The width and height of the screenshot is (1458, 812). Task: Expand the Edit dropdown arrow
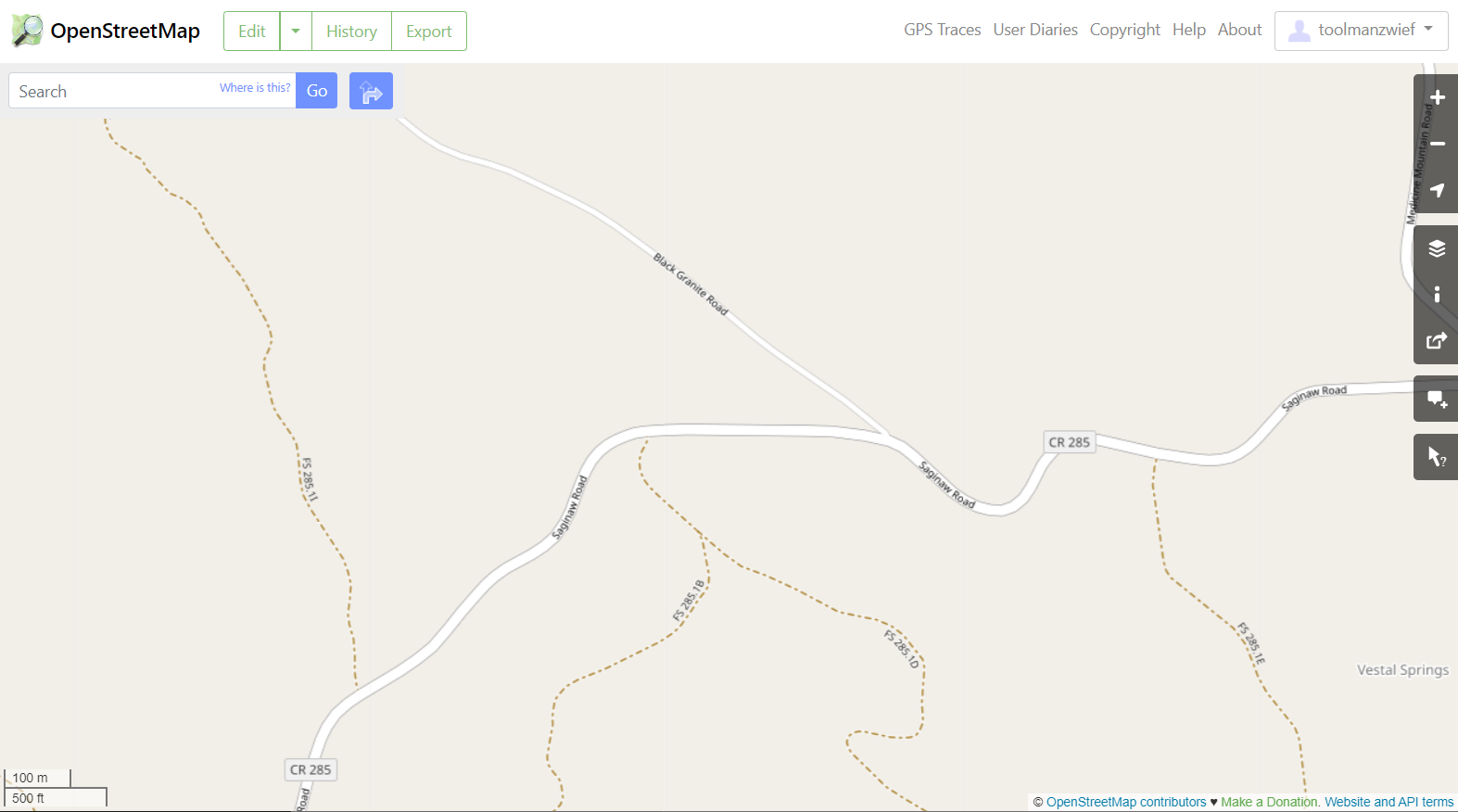point(296,32)
